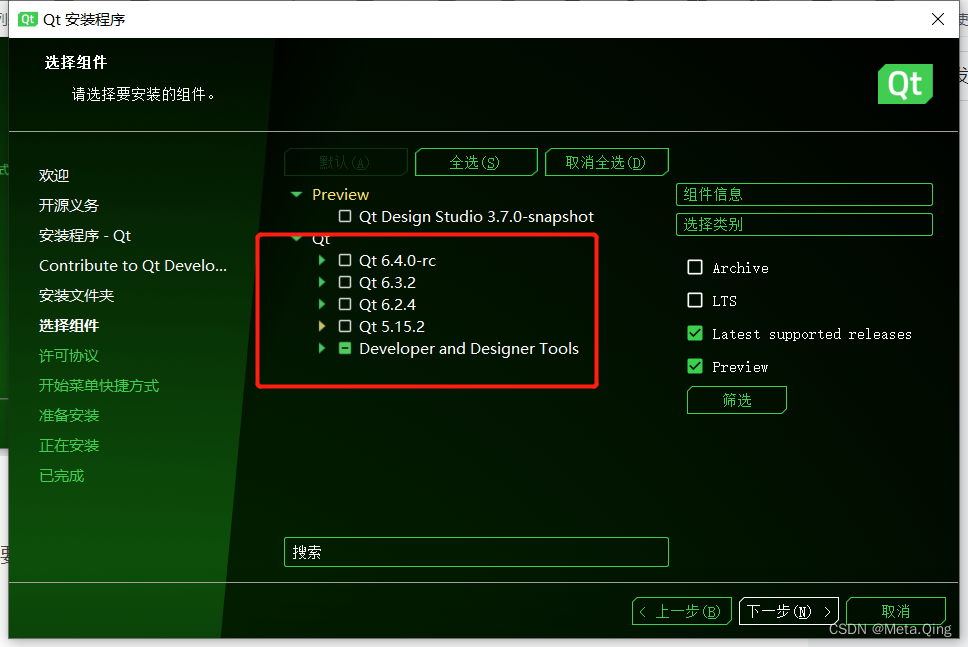The image size is (968, 647).
Task: Enable the Archive category checkbox
Action: pos(695,267)
